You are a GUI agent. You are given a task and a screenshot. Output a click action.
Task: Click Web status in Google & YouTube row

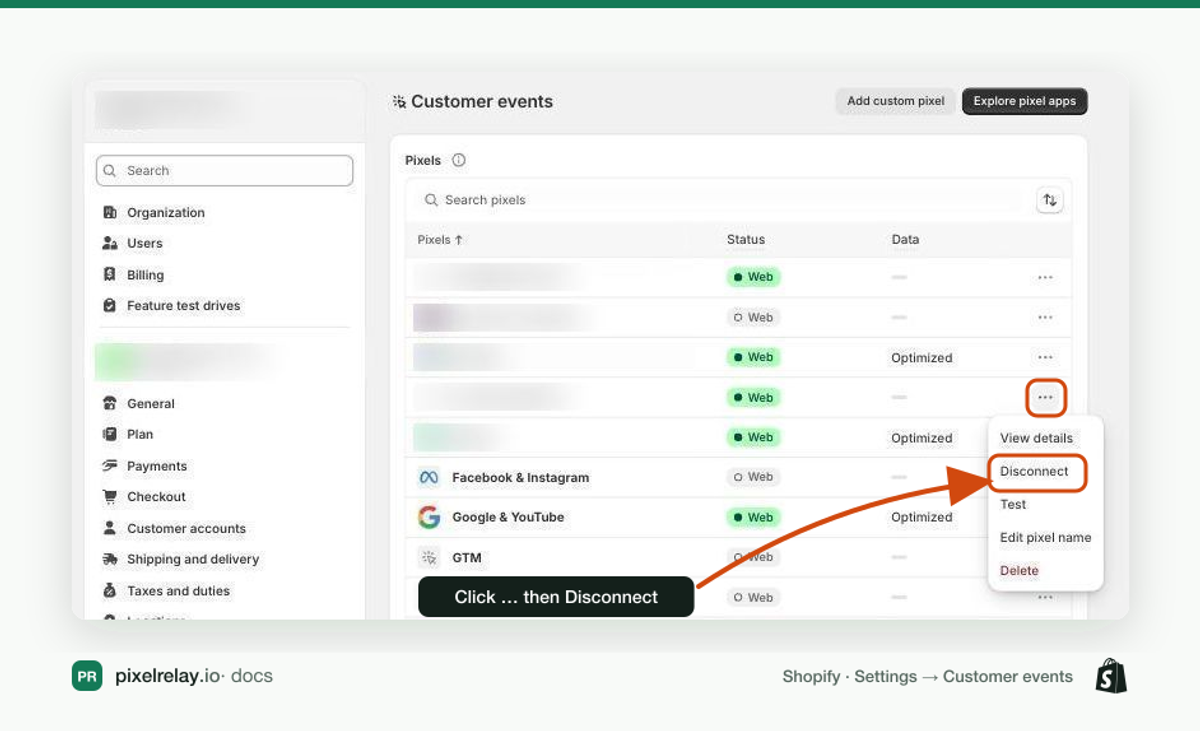pos(753,517)
